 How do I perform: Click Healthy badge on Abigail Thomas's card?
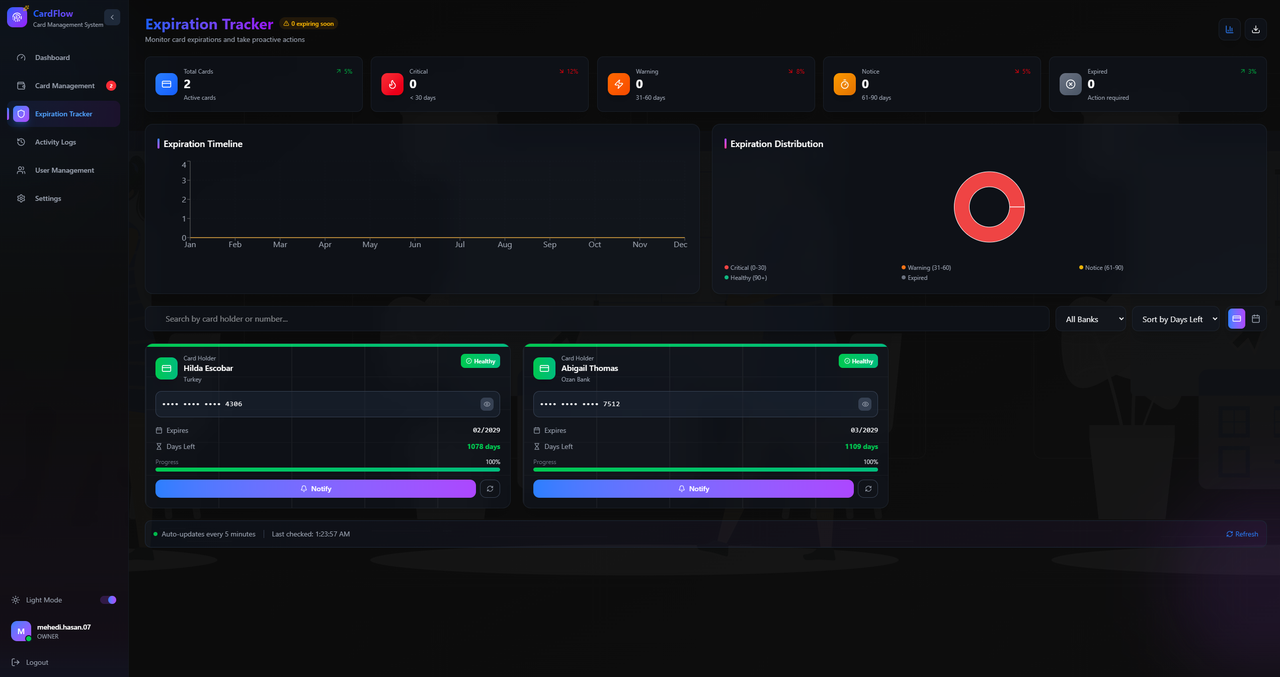coord(858,361)
